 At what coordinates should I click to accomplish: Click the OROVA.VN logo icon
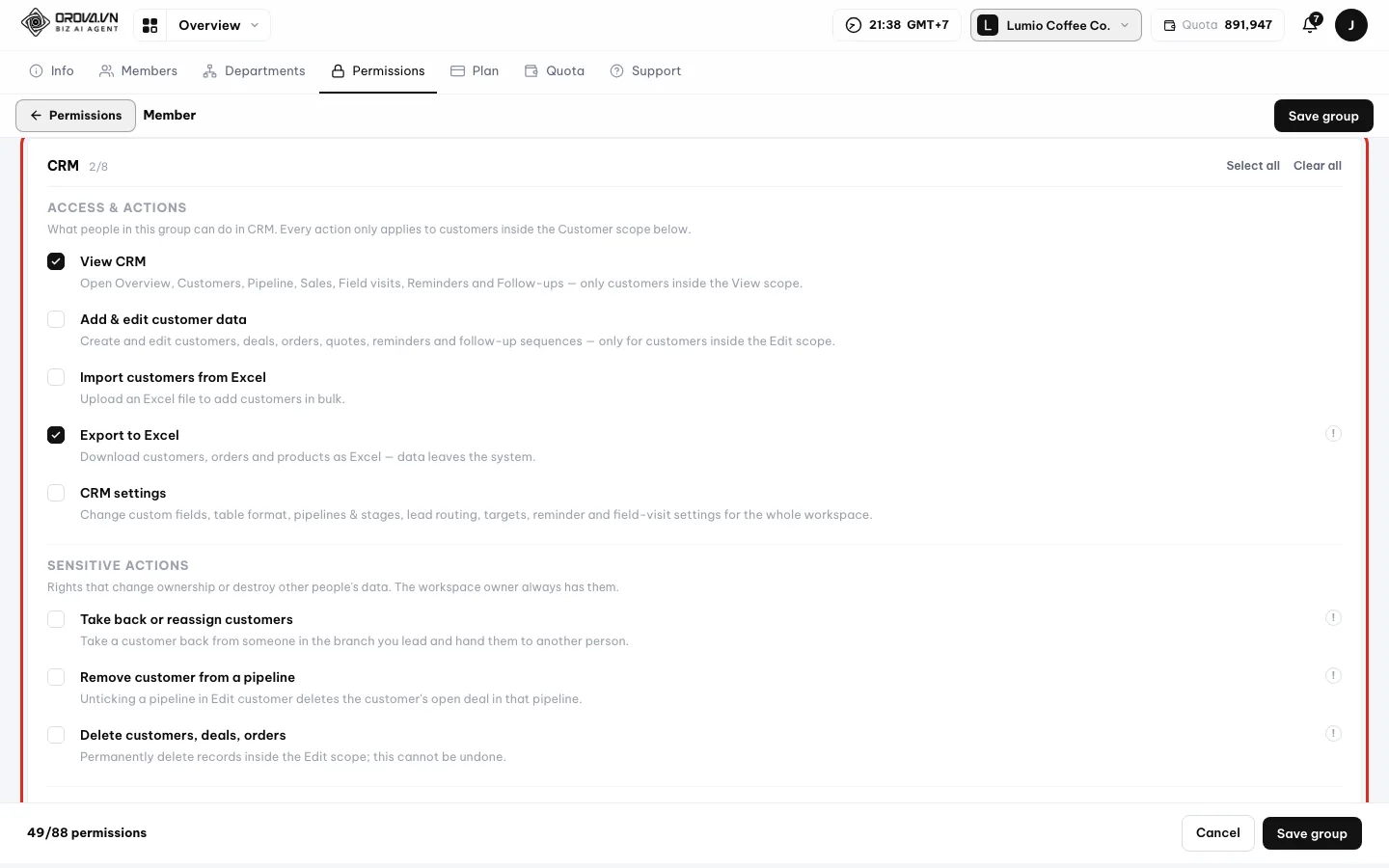[x=36, y=22]
